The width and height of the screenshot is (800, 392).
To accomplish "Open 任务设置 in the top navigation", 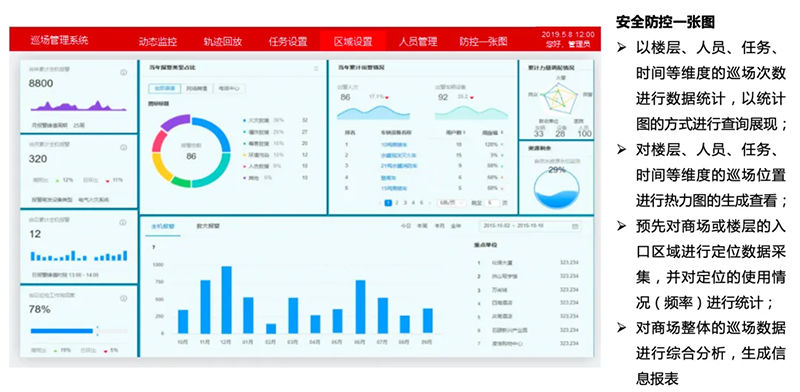I will tap(288, 42).
